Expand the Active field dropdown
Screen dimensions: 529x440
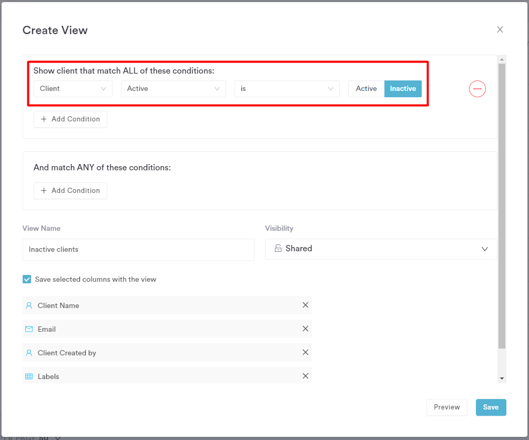click(x=173, y=89)
